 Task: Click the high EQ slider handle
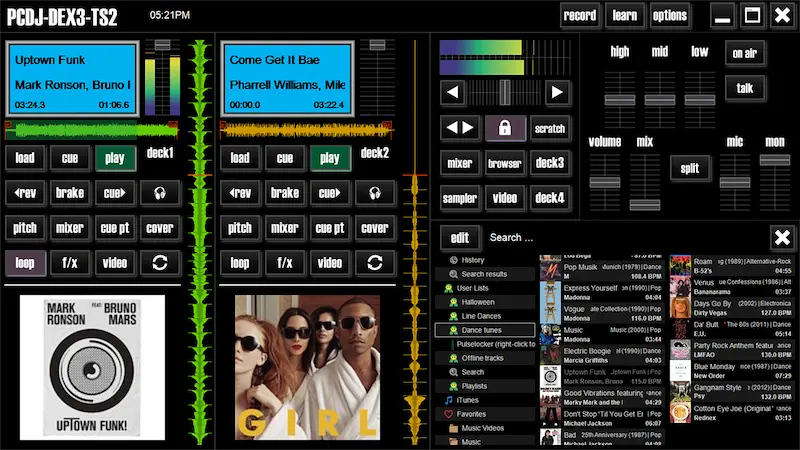[x=620, y=100]
